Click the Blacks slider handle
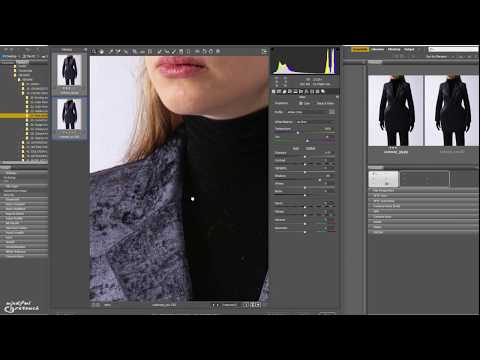The height and width of the screenshot is (360, 480). point(305,195)
